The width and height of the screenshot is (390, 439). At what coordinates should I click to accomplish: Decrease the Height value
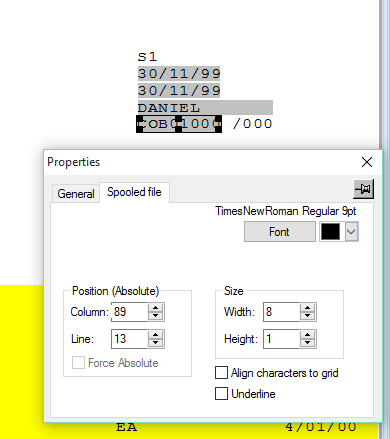pyautogui.click(x=308, y=343)
